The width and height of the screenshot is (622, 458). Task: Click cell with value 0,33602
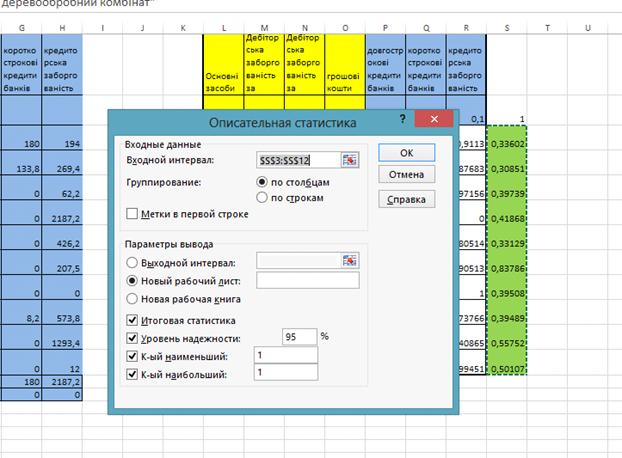(507, 138)
